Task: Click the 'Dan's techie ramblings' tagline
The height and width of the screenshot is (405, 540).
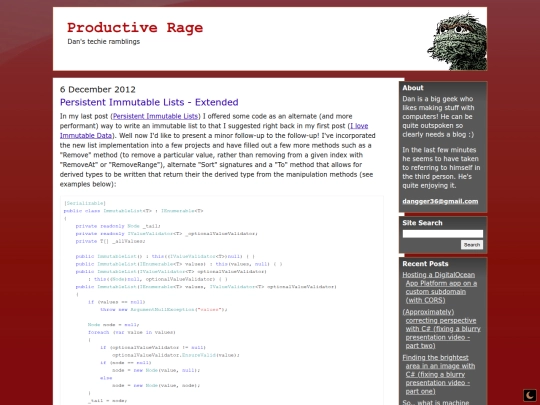Action: coord(104,42)
